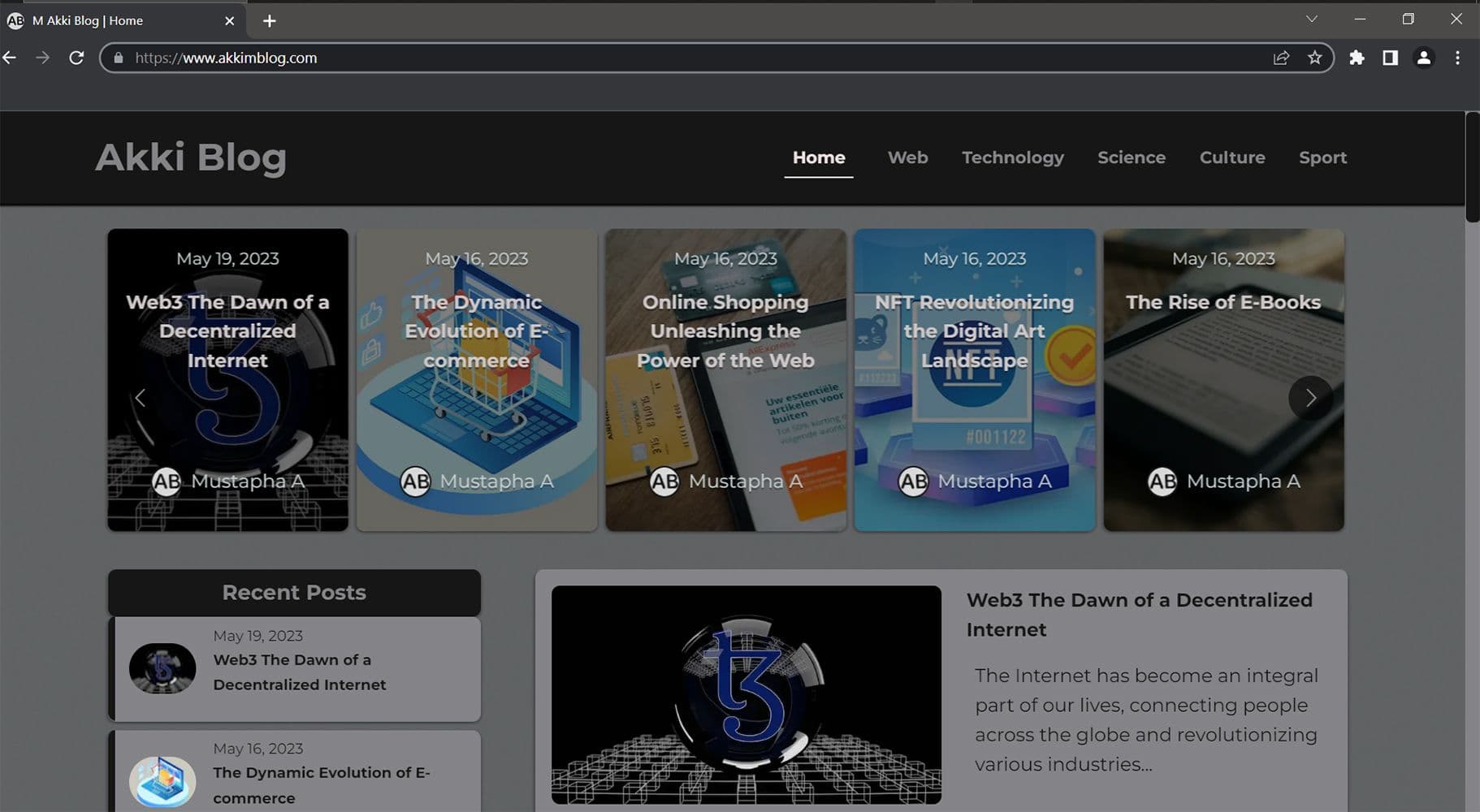
Task: Reload the current page
Action: point(76,58)
